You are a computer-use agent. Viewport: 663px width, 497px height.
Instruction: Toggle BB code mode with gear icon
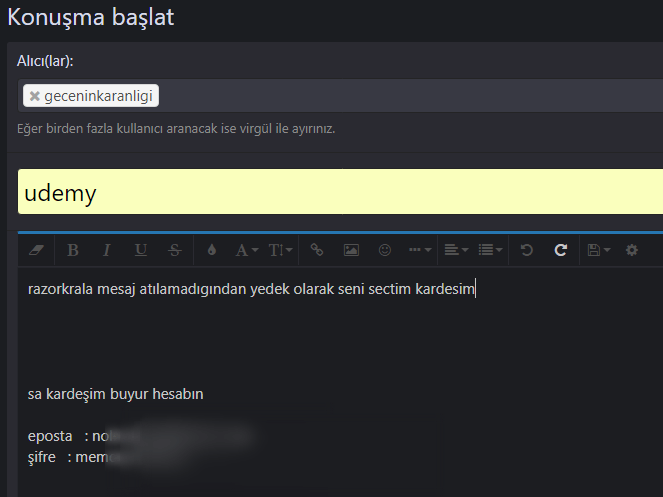632,250
